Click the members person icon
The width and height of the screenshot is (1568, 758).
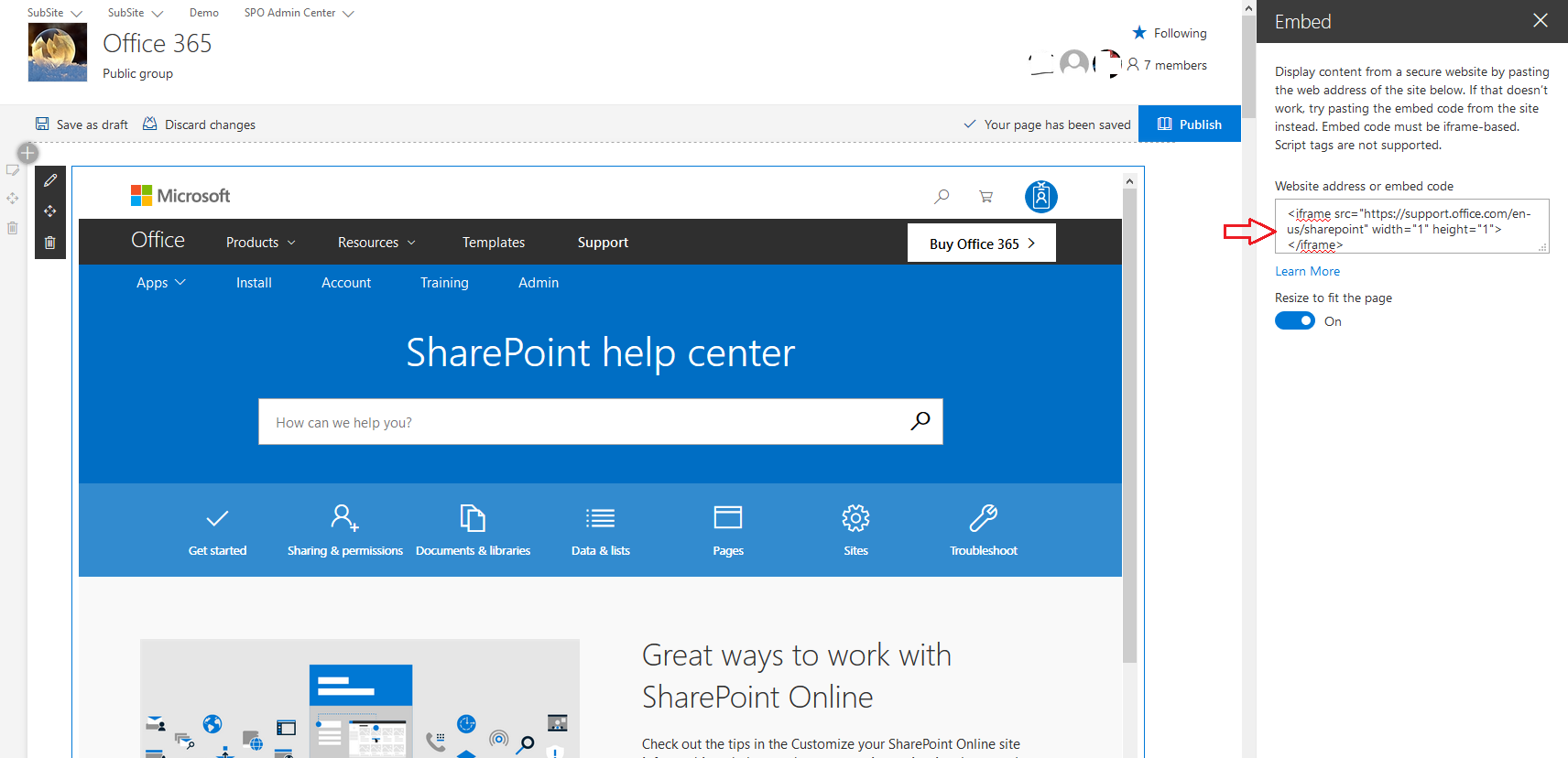pyautogui.click(x=1133, y=65)
